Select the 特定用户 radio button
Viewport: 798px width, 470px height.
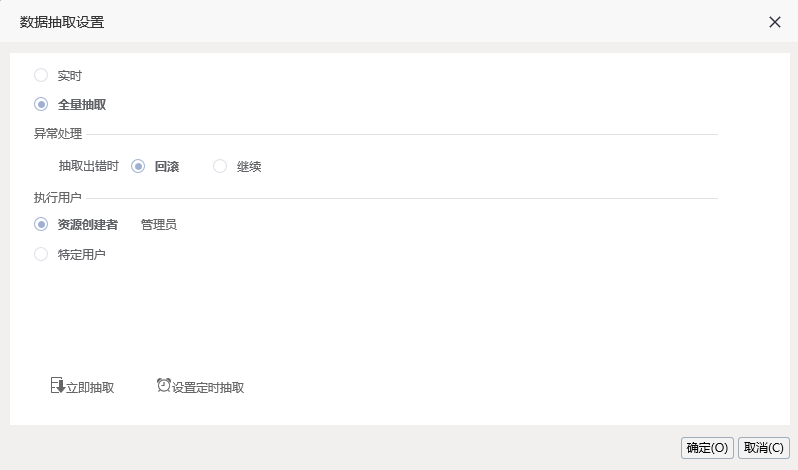(x=41, y=254)
